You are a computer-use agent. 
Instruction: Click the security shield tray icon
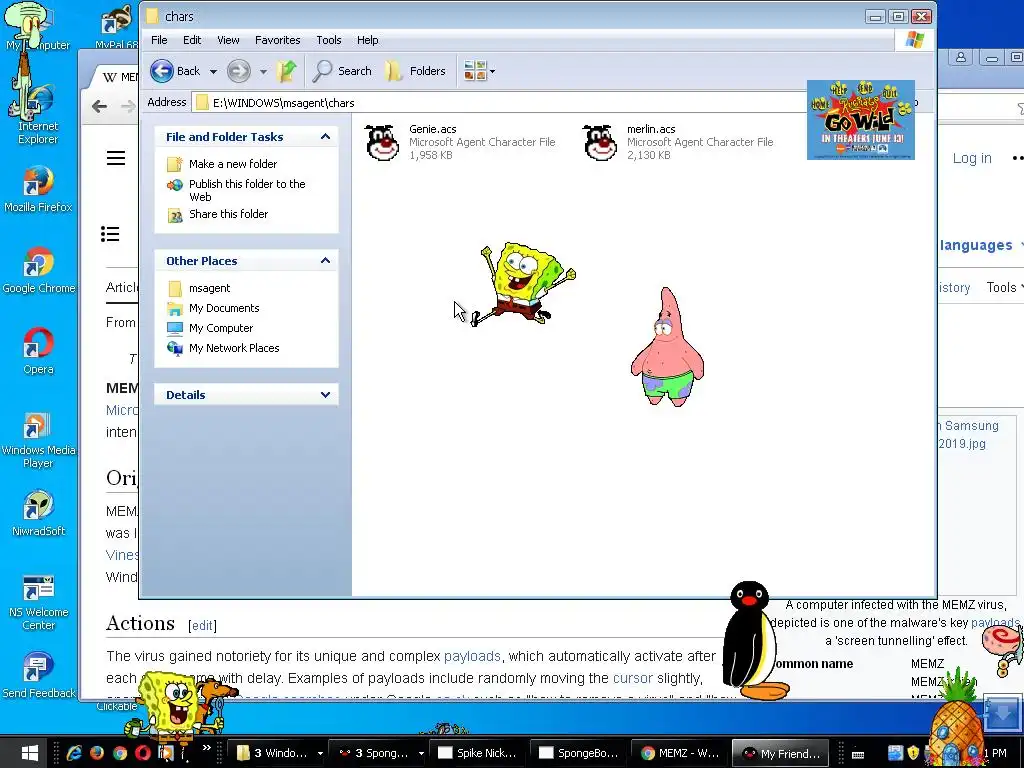point(913,753)
